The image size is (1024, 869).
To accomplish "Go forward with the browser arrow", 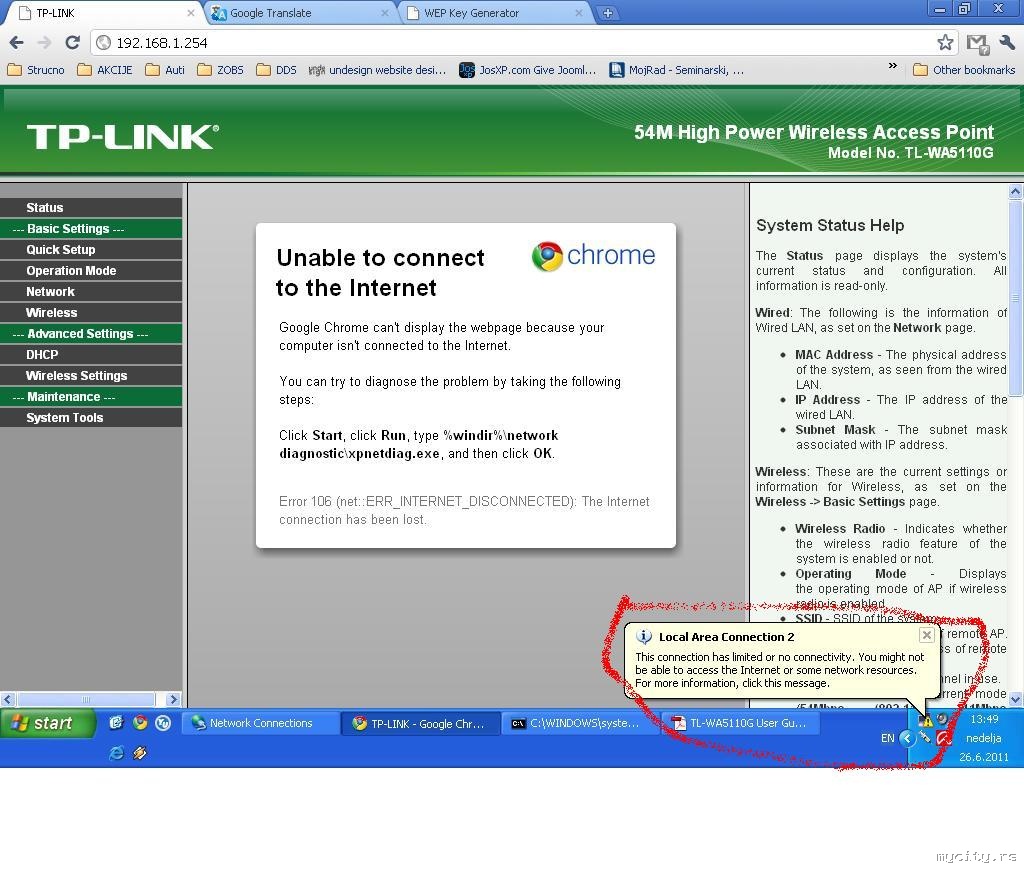I will tap(44, 42).
